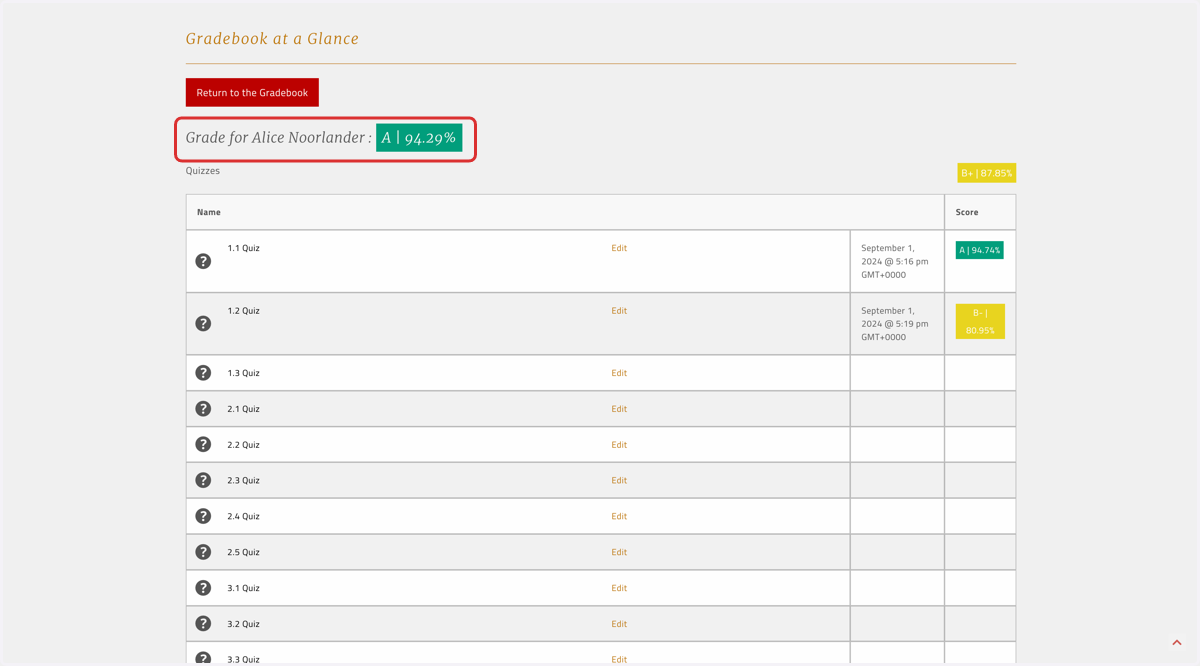Edit the 2.1 Quiz entry

pos(619,409)
